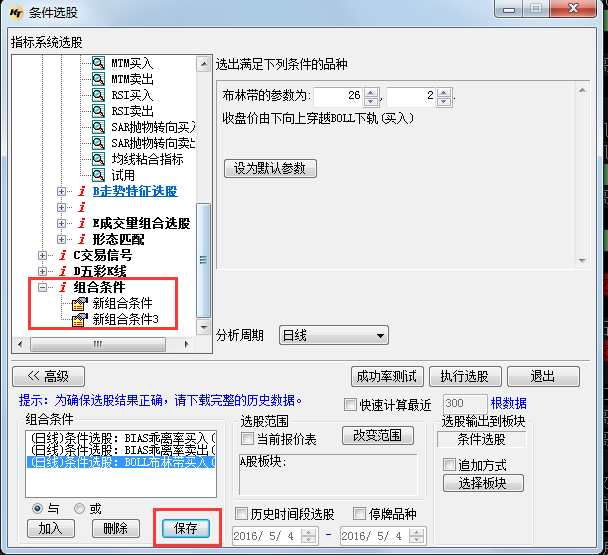Select the 或 radio button
Image resolution: width=608 pixels, height=555 pixels.
(79, 508)
